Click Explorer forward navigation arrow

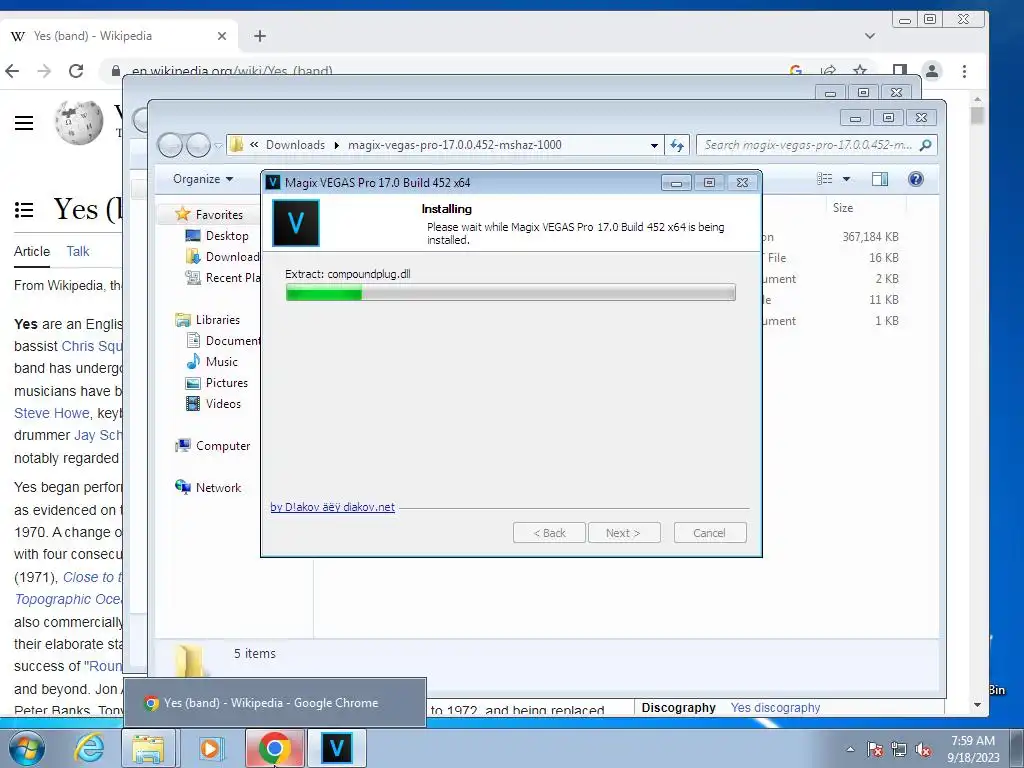pos(198,145)
